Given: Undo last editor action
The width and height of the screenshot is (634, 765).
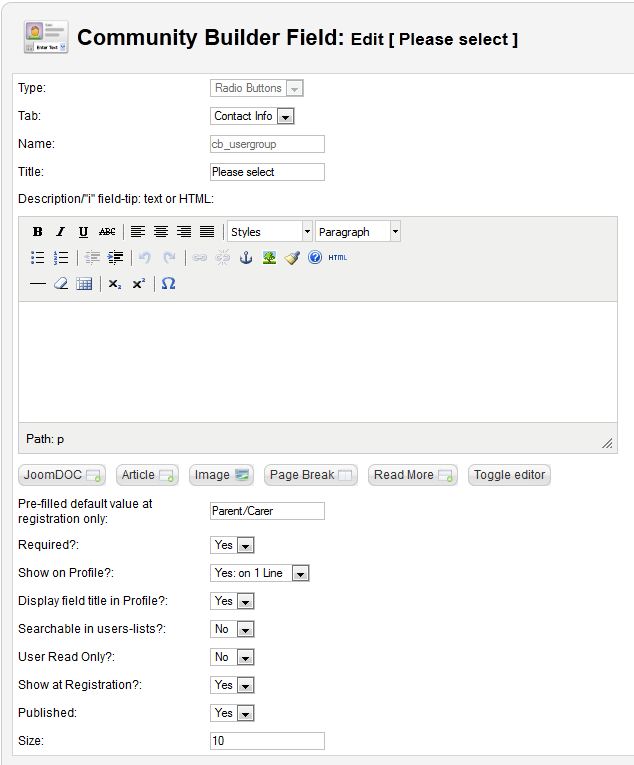Looking at the screenshot, I should (x=144, y=258).
